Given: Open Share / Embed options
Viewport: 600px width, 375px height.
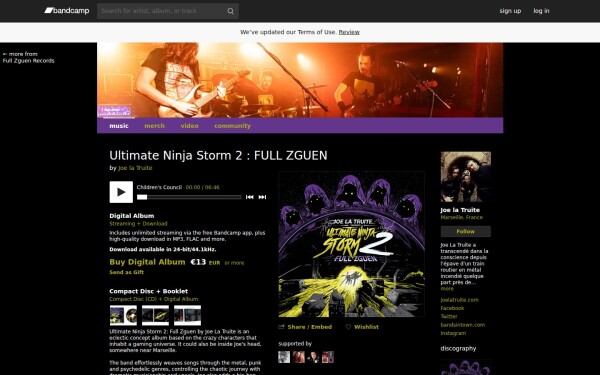Looking at the screenshot, I should coord(305,327).
